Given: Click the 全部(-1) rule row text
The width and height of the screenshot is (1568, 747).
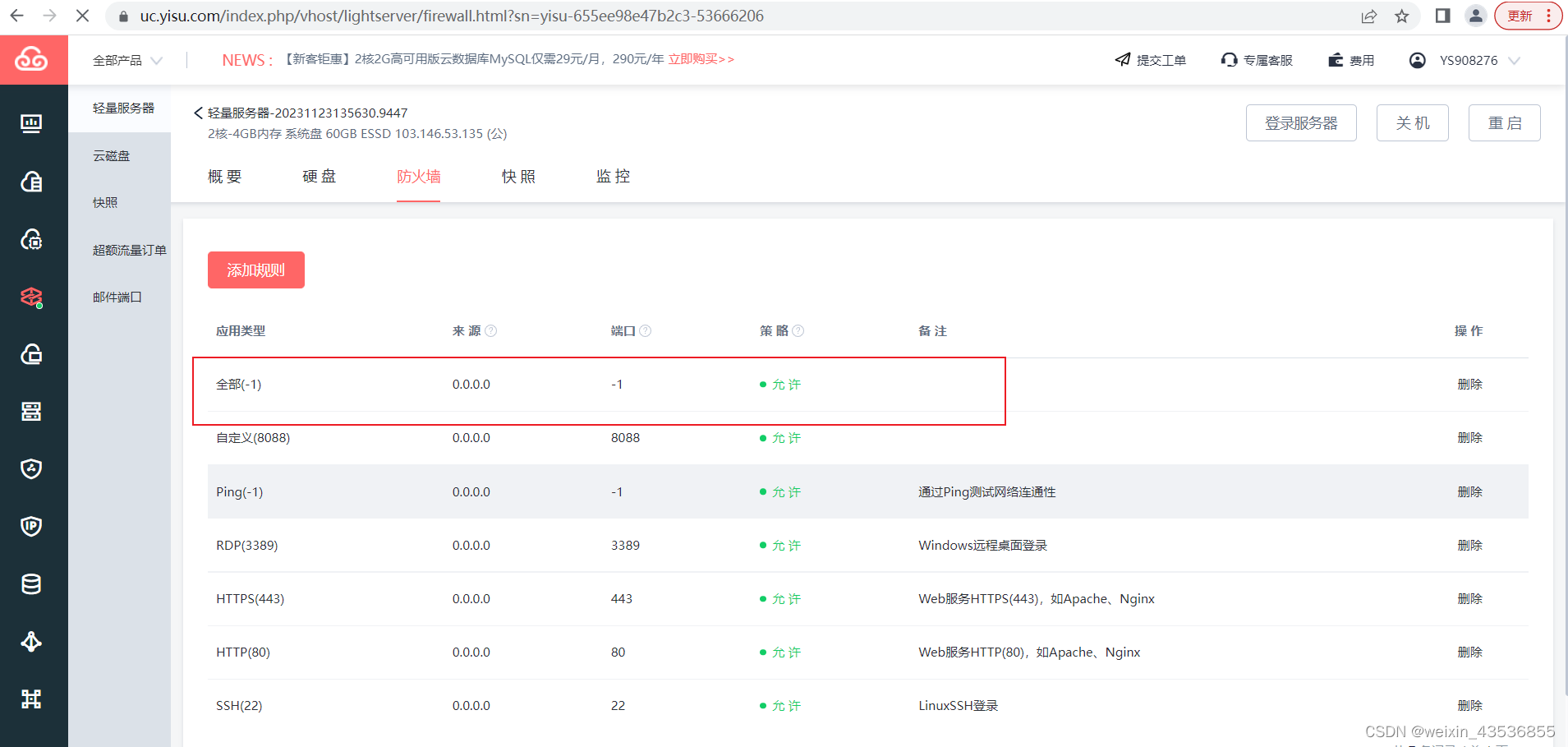Looking at the screenshot, I should (x=238, y=384).
